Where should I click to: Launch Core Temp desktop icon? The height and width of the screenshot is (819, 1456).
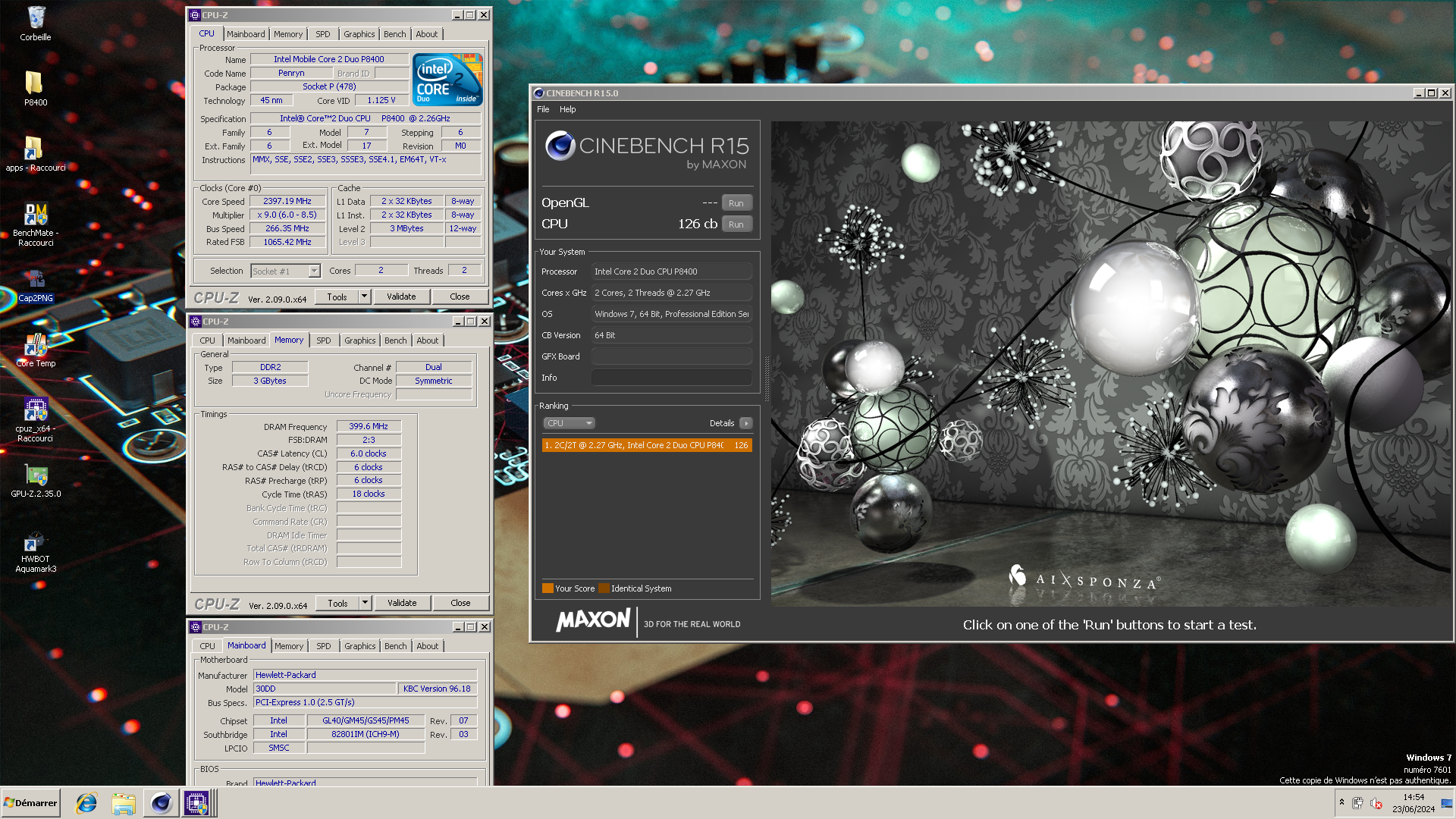pos(36,350)
